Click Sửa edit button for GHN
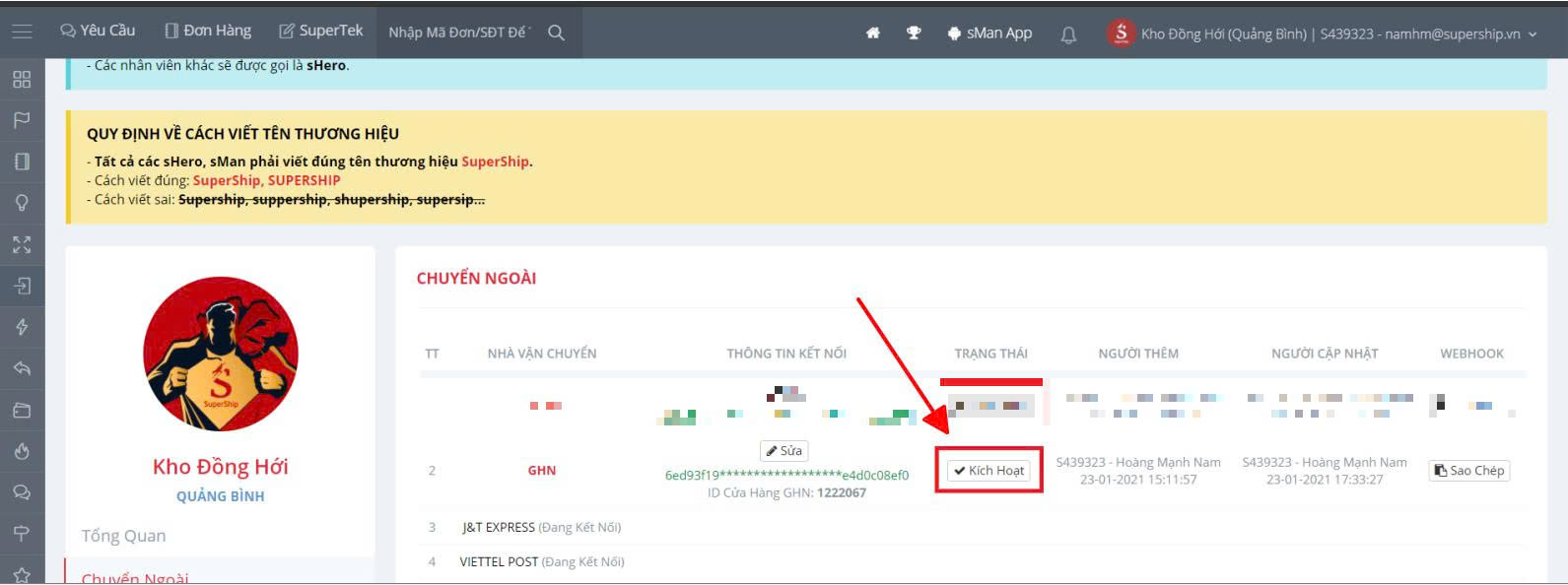This screenshot has height=585, width=1568. tap(784, 450)
